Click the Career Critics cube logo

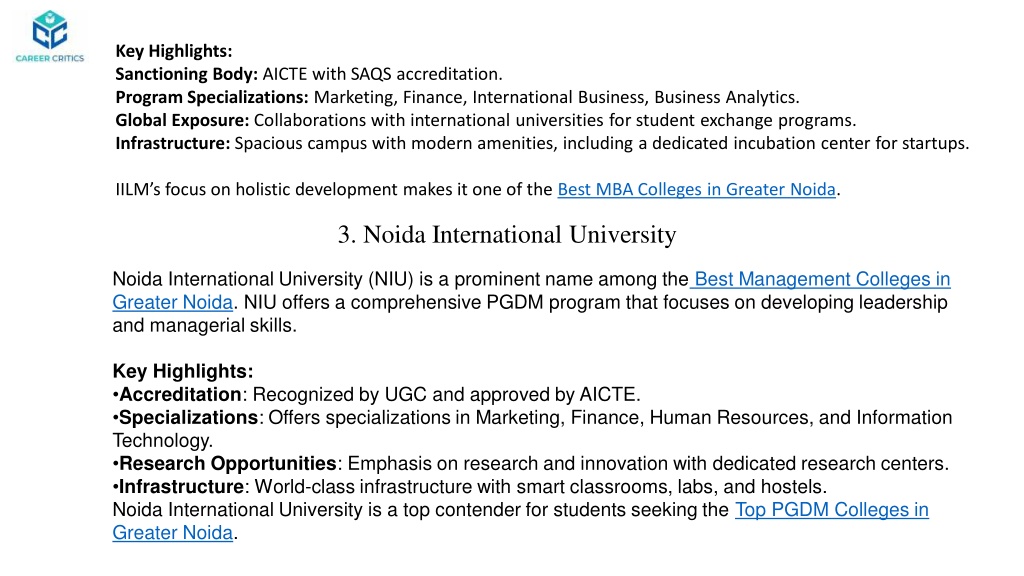coord(50,29)
